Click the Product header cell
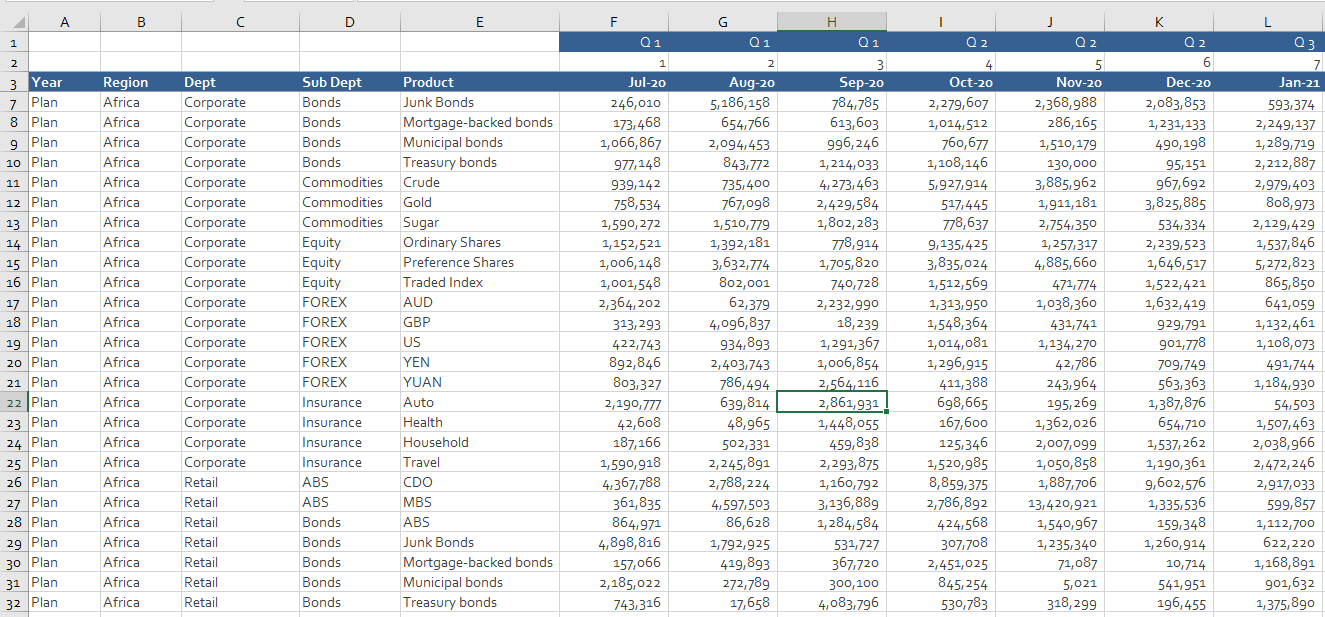1325x617 pixels. pos(479,82)
